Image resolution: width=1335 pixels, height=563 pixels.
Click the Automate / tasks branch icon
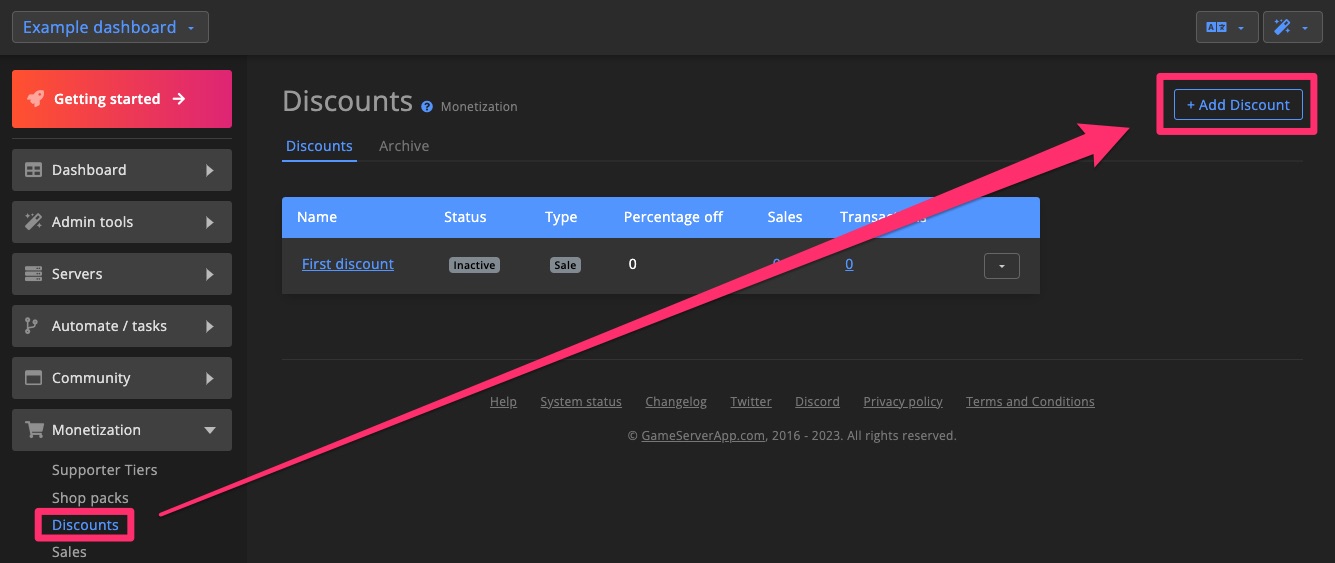[x=32, y=326]
